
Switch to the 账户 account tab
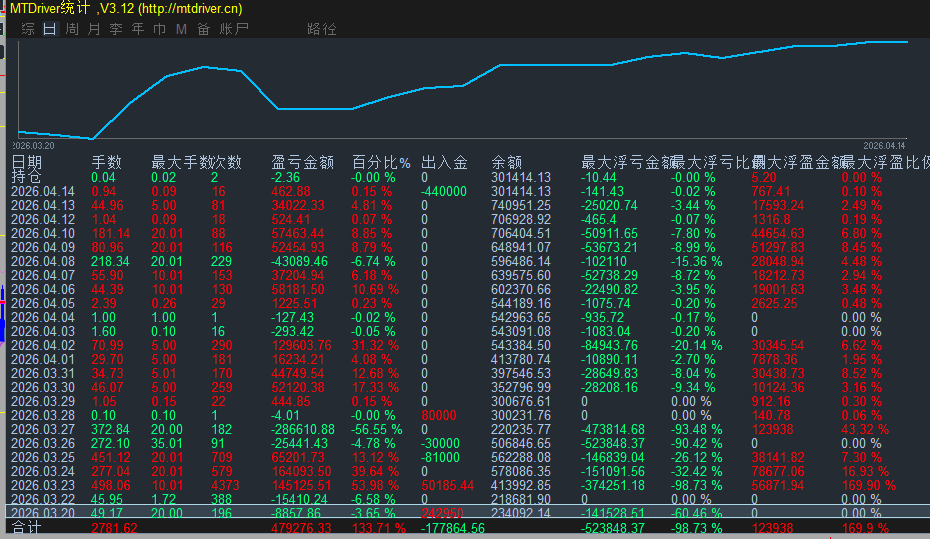pyautogui.click(x=234, y=29)
